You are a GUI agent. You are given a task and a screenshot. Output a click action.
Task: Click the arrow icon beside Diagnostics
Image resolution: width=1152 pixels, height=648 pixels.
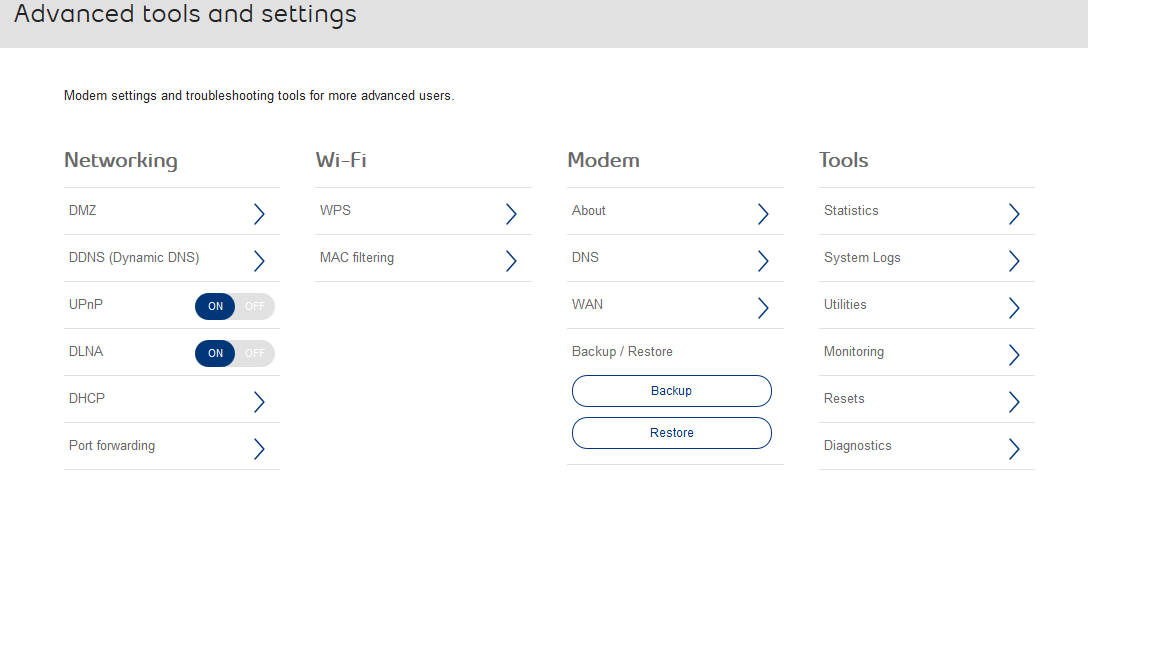tap(1014, 448)
